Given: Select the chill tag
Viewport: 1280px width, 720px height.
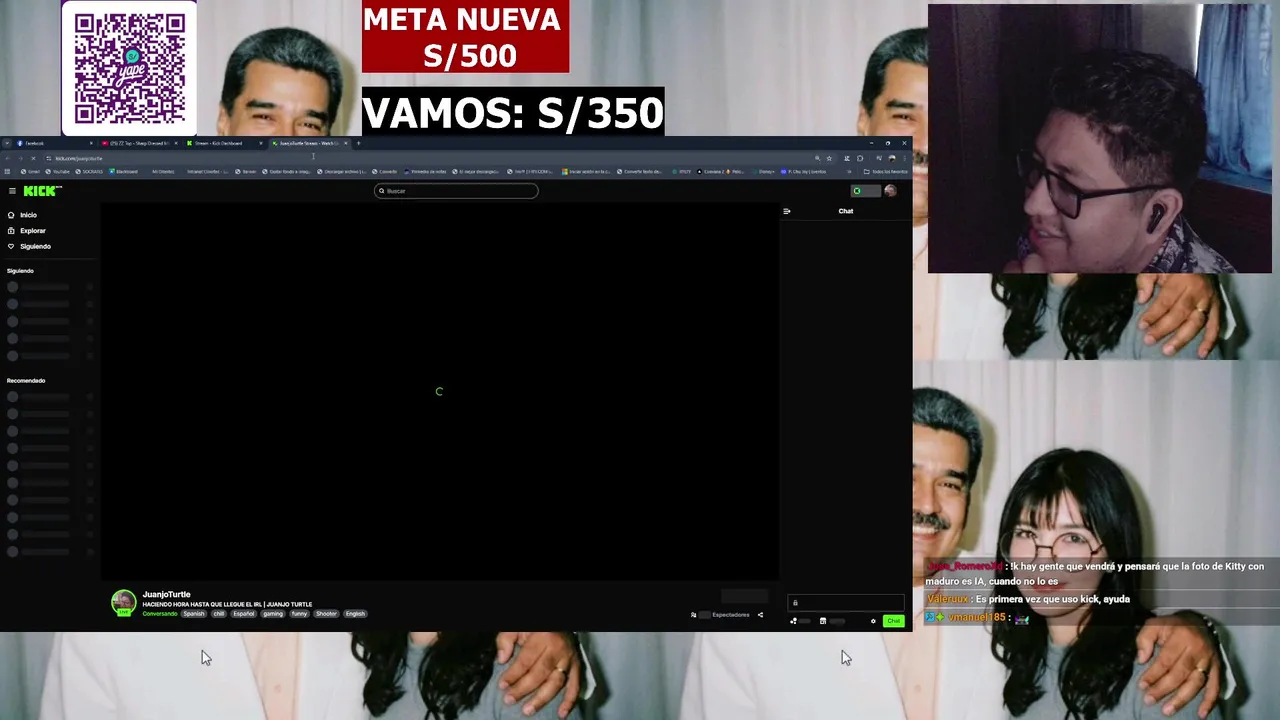Looking at the screenshot, I should 219,614.
